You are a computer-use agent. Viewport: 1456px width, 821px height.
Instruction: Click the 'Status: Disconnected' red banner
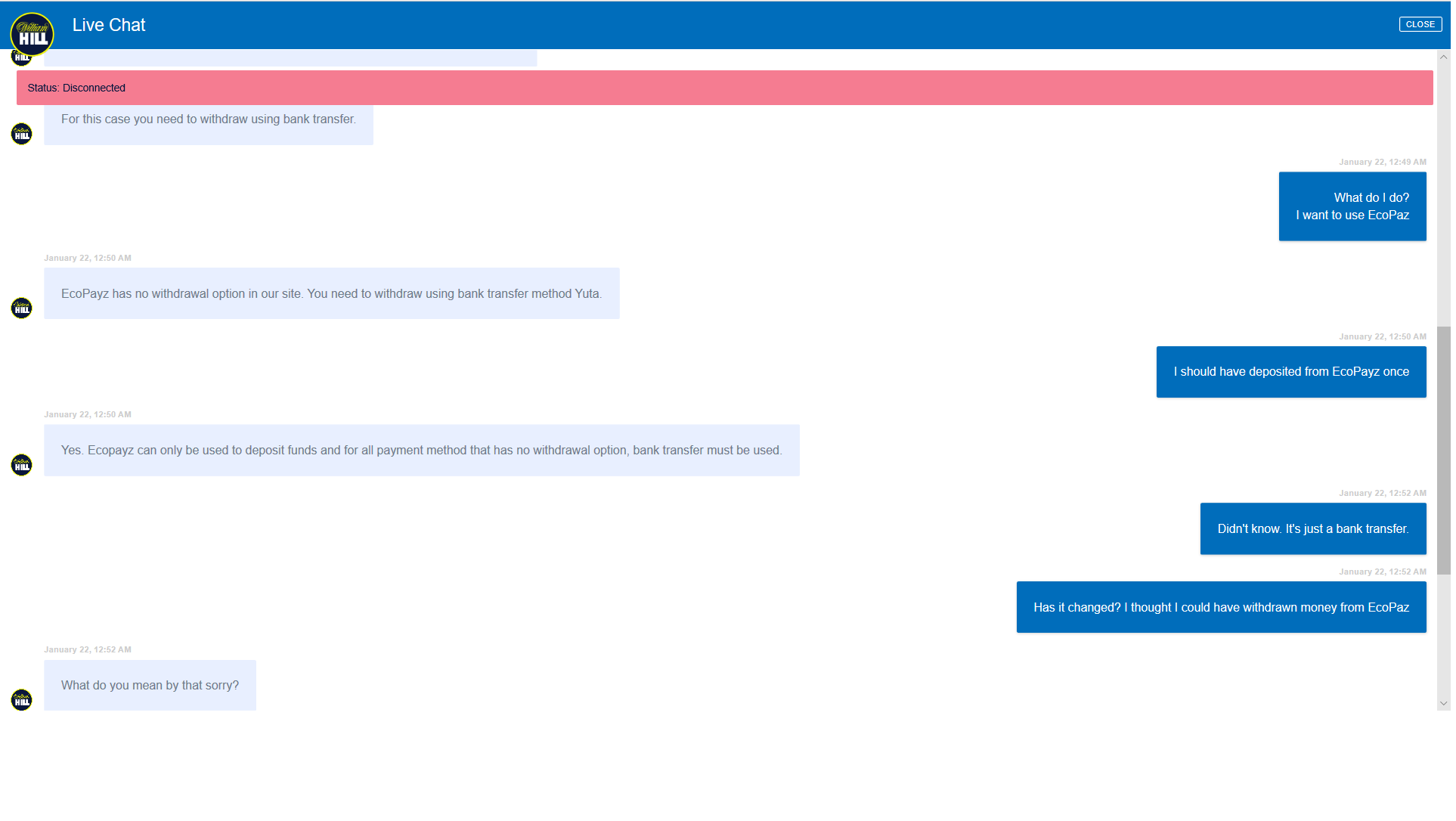click(724, 88)
